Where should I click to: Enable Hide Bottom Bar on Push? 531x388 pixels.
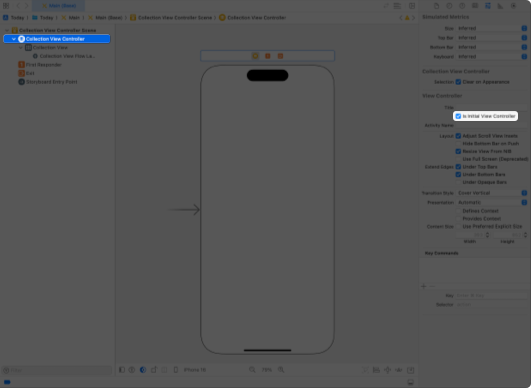458,144
